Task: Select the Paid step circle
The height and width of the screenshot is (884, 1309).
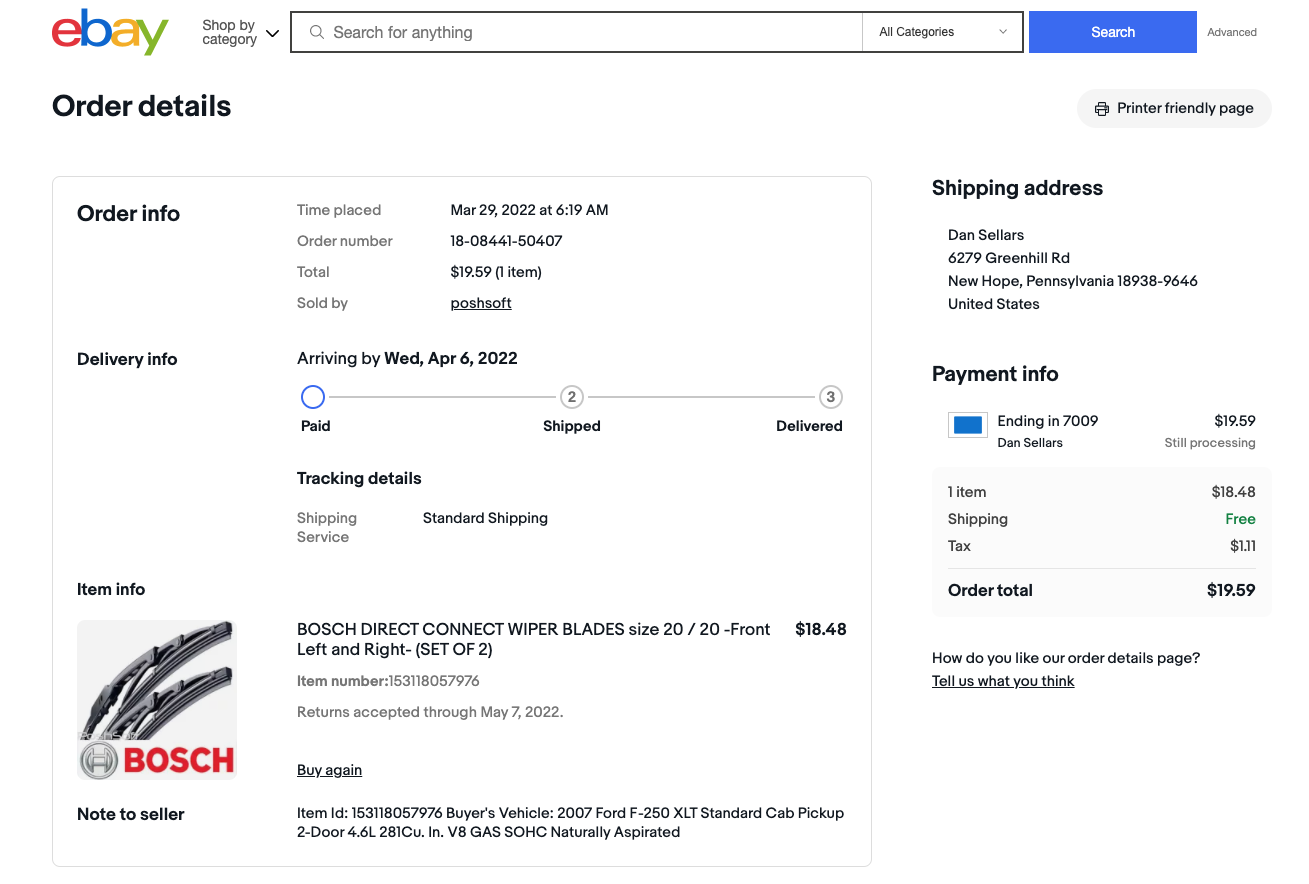Action: (x=313, y=397)
